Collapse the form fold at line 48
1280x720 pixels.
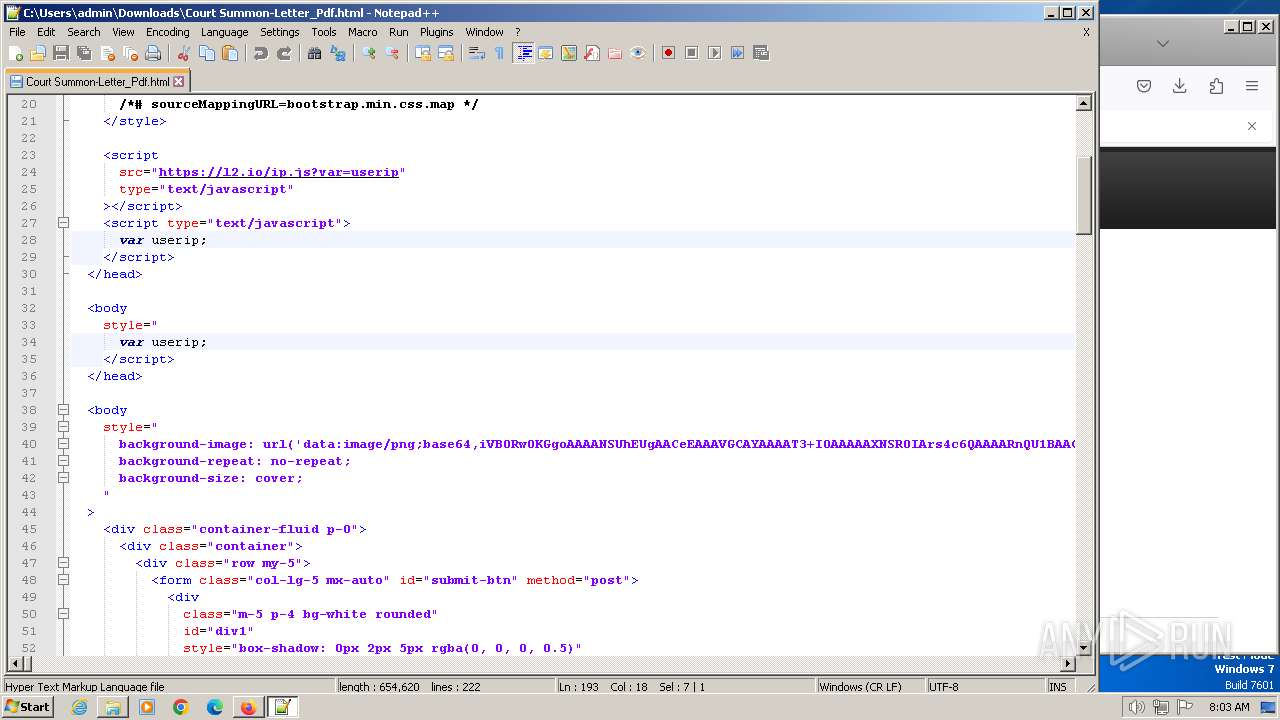(63, 580)
